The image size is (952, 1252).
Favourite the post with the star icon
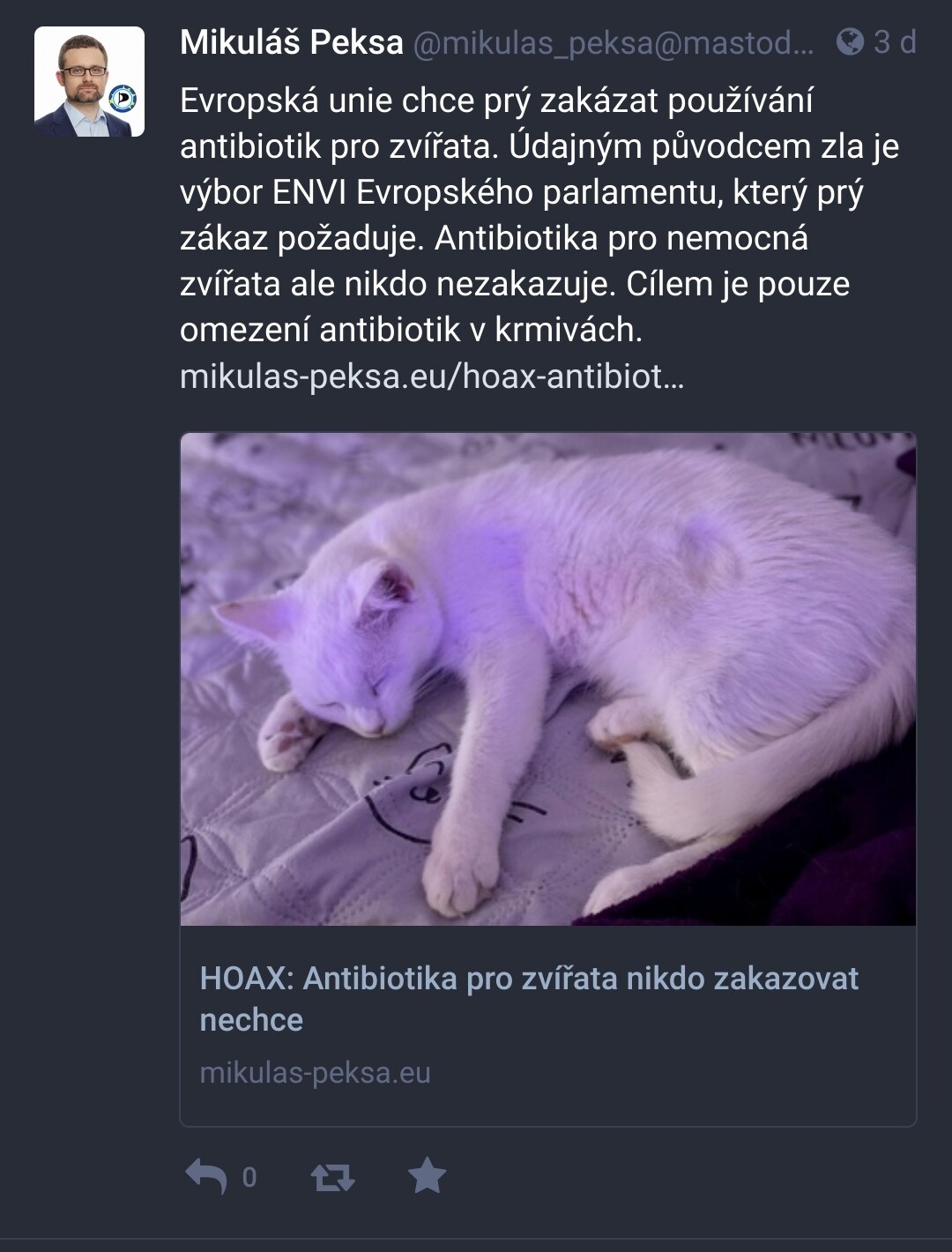[x=428, y=1175]
